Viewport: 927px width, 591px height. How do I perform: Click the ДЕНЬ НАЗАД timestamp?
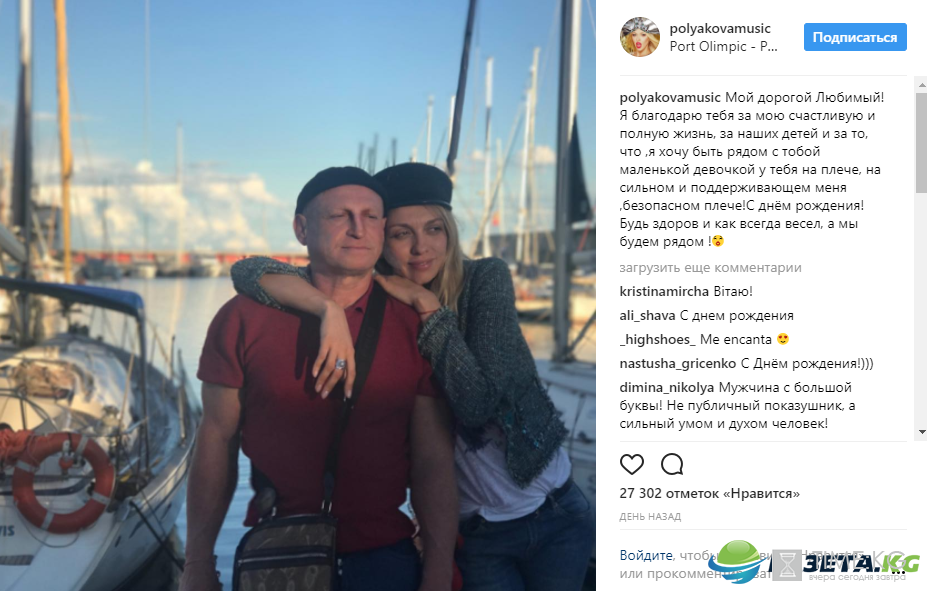point(650,517)
